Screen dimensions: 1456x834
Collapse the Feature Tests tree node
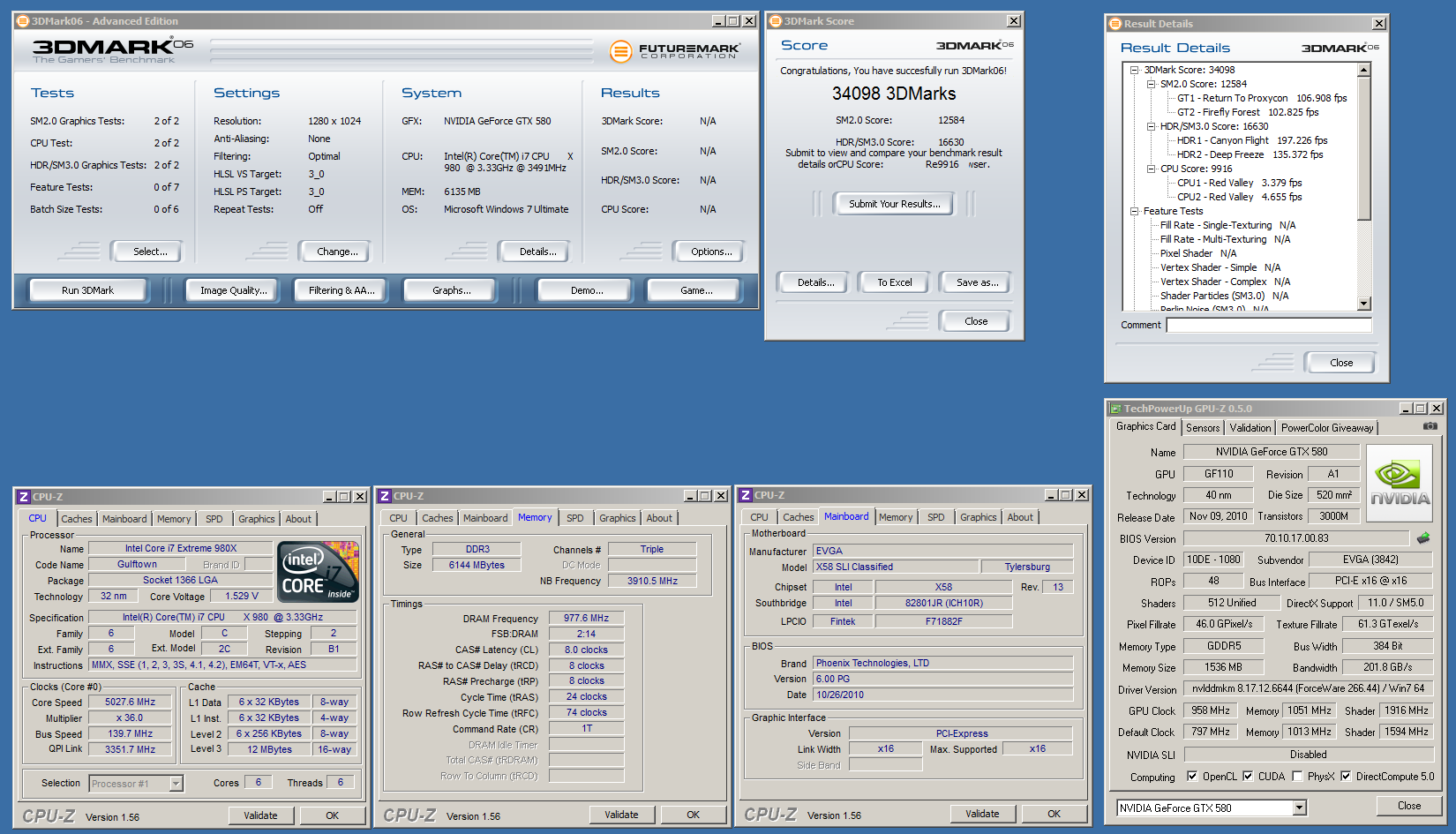(x=1135, y=211)
